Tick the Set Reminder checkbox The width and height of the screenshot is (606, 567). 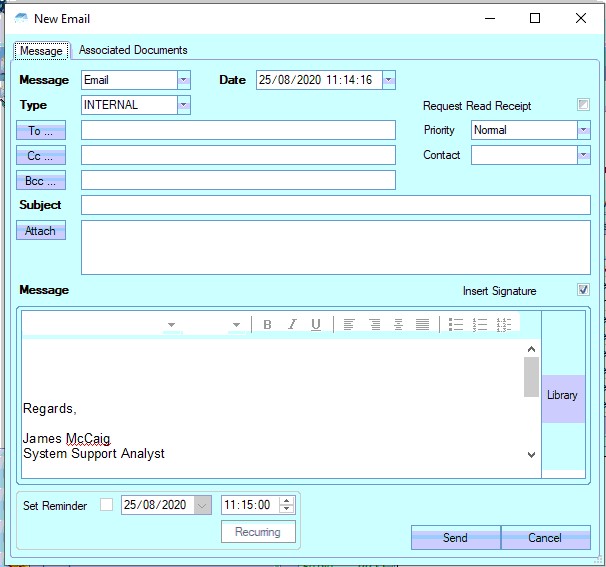coord(106,505)
